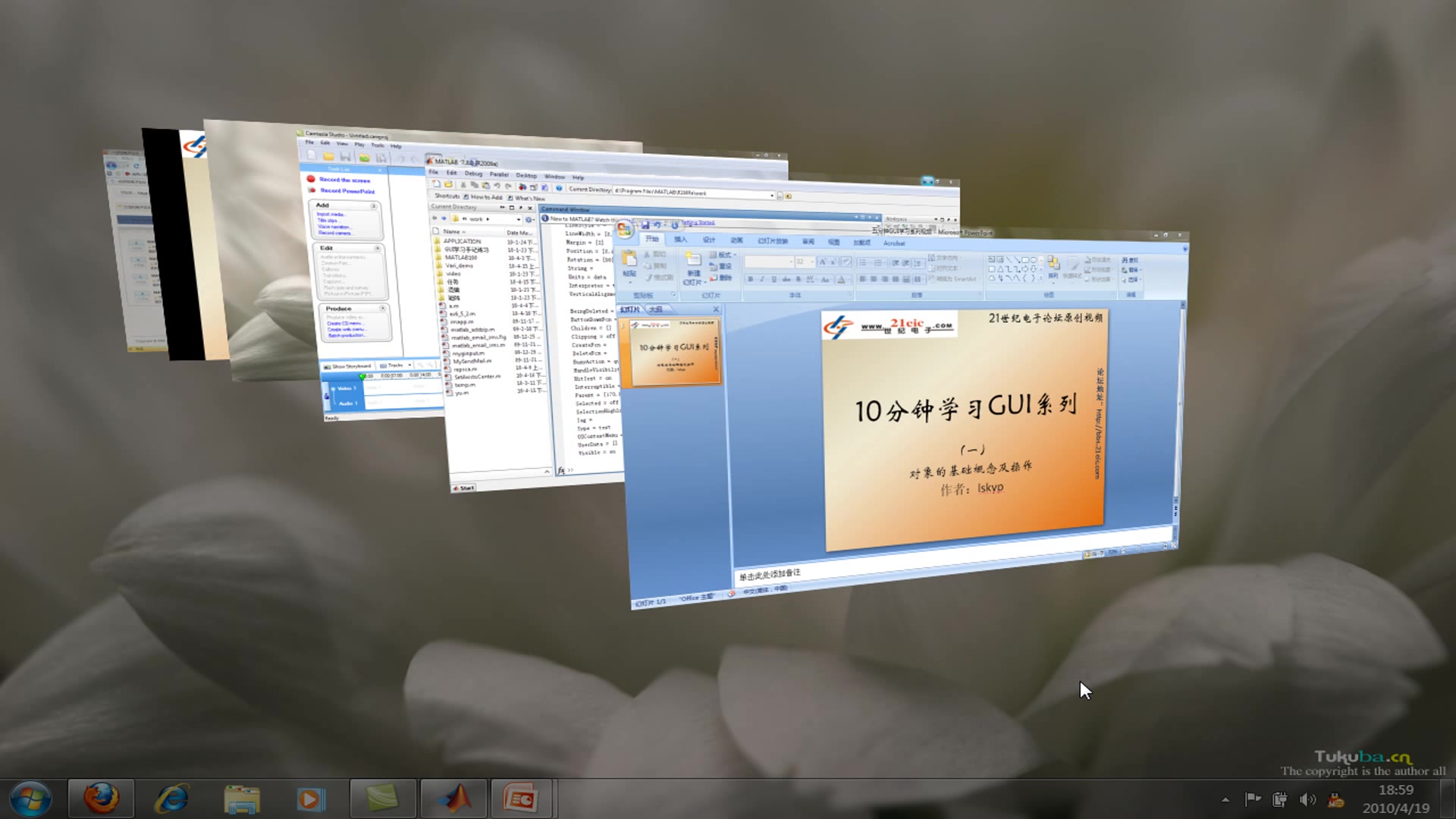
Task: Click Save in PowerPoint quick access toolbar
Action: (x=645, y=225)
